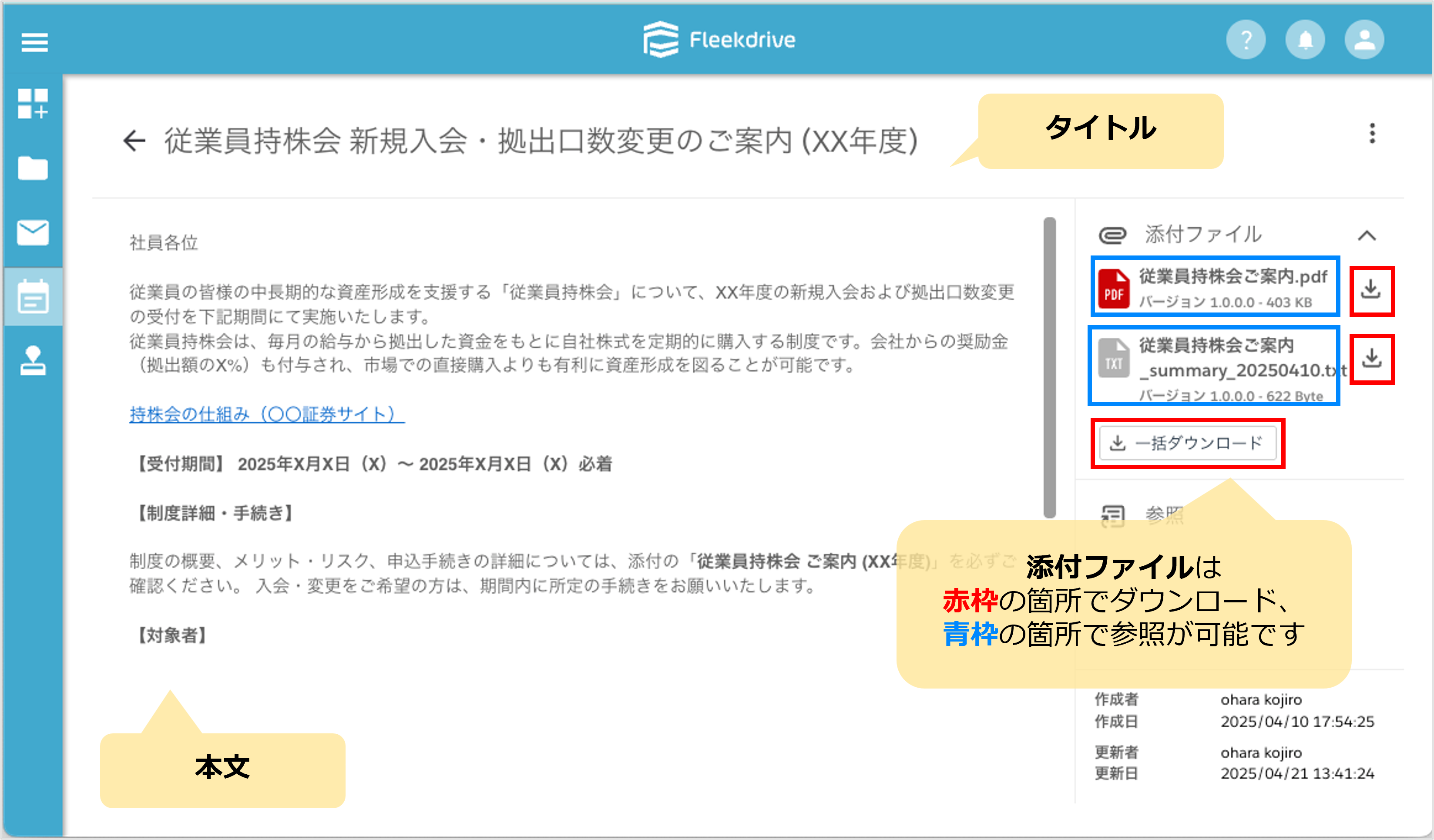Download 従業員持株会ご案内.pdf file

[1371, 290]
